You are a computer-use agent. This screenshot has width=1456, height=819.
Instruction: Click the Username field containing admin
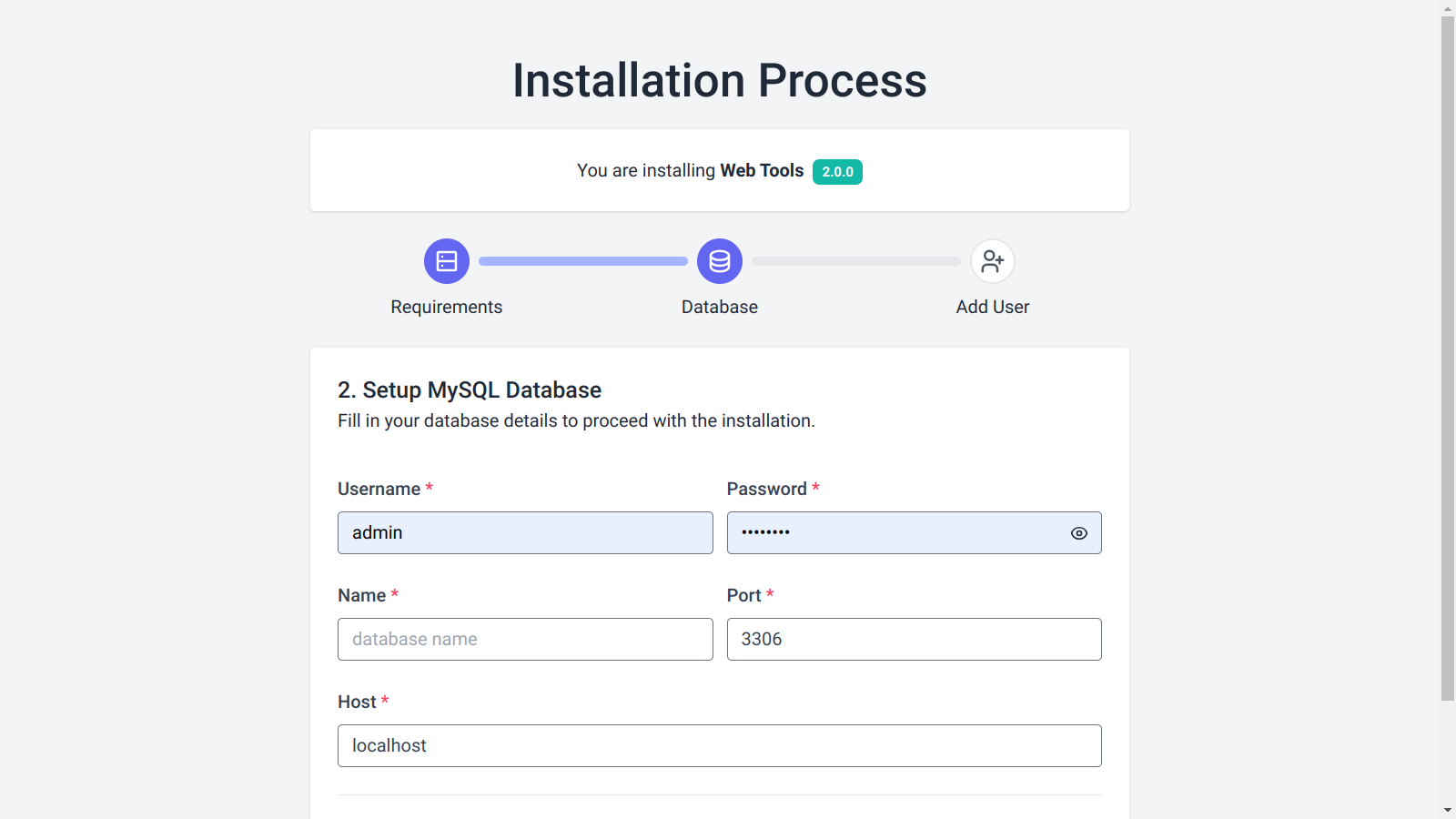pyautogui.click(x=525, y=532)
